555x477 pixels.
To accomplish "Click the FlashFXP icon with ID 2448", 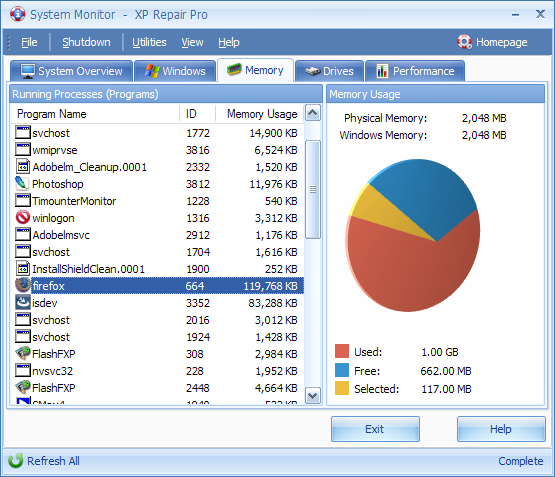I will coord(23,387).
